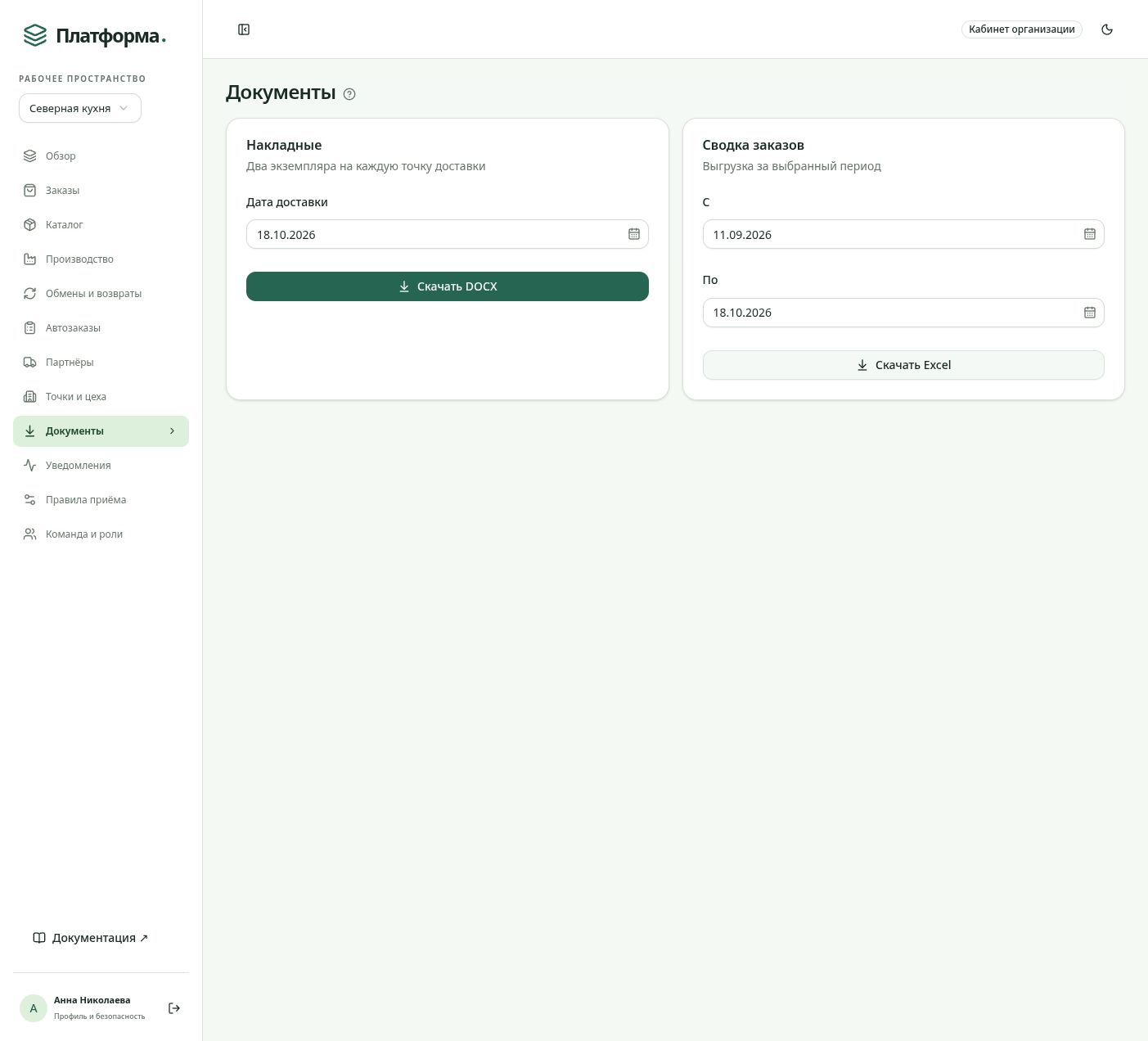Screen dimensions: 1148x1041
Task: Focus the Дата доставки date field
Action: coord(448,234)
